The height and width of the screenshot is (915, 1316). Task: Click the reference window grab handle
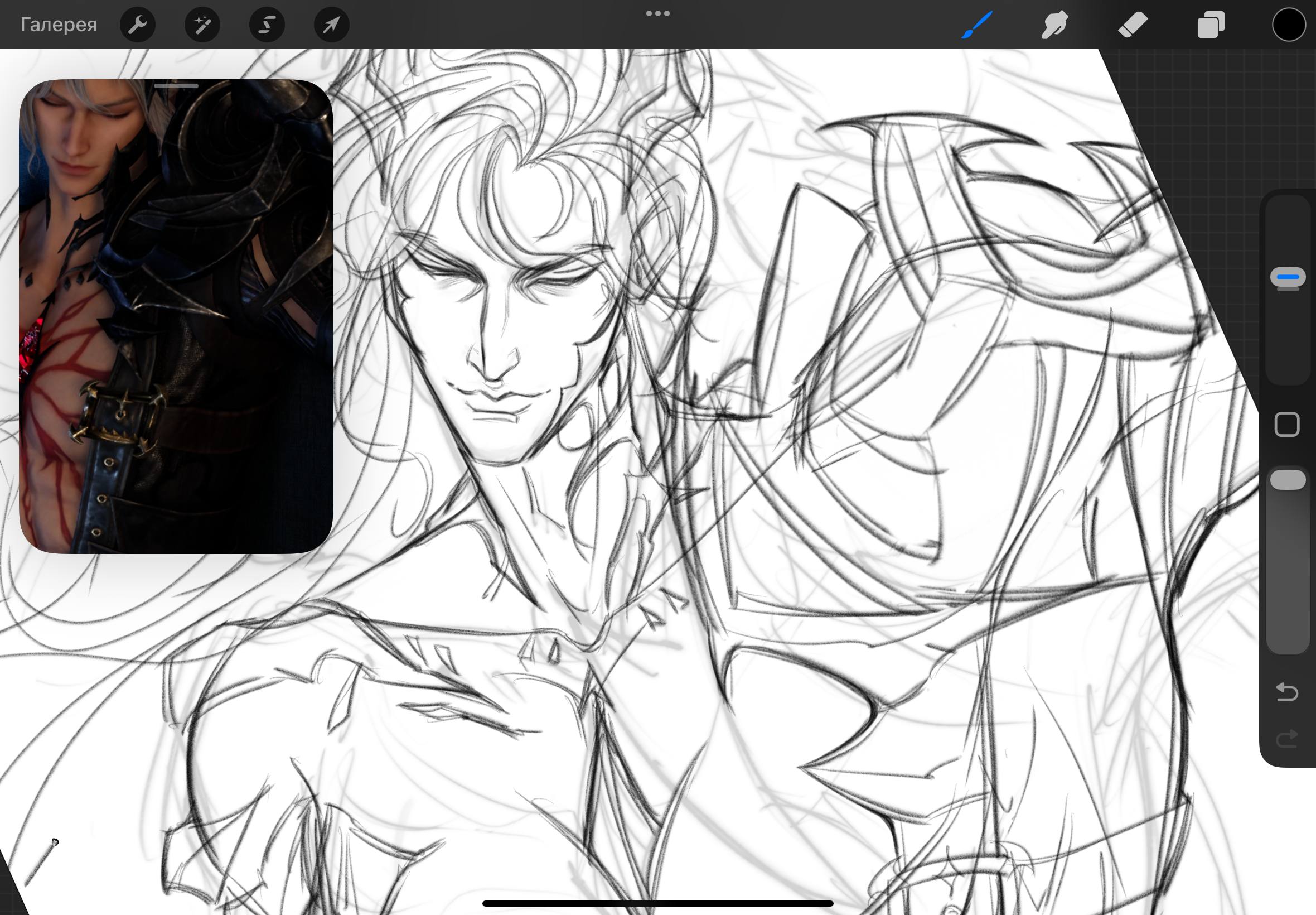click(x=176, y=86)
